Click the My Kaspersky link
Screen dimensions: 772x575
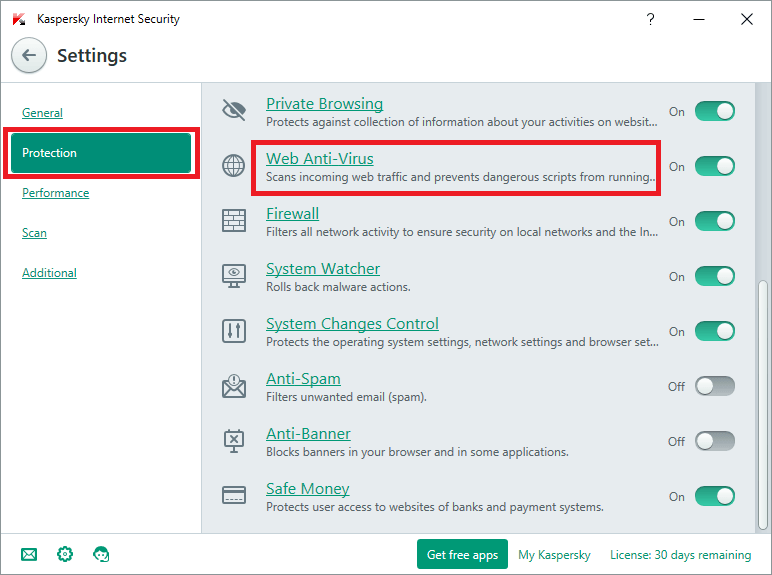coord(554,554)
